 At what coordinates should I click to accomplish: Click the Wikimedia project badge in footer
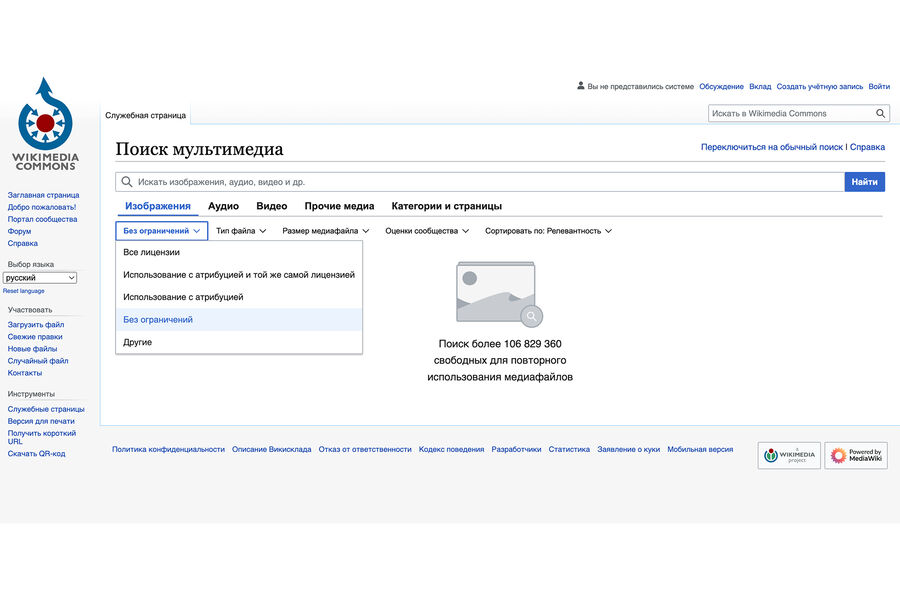pos(789,455)
